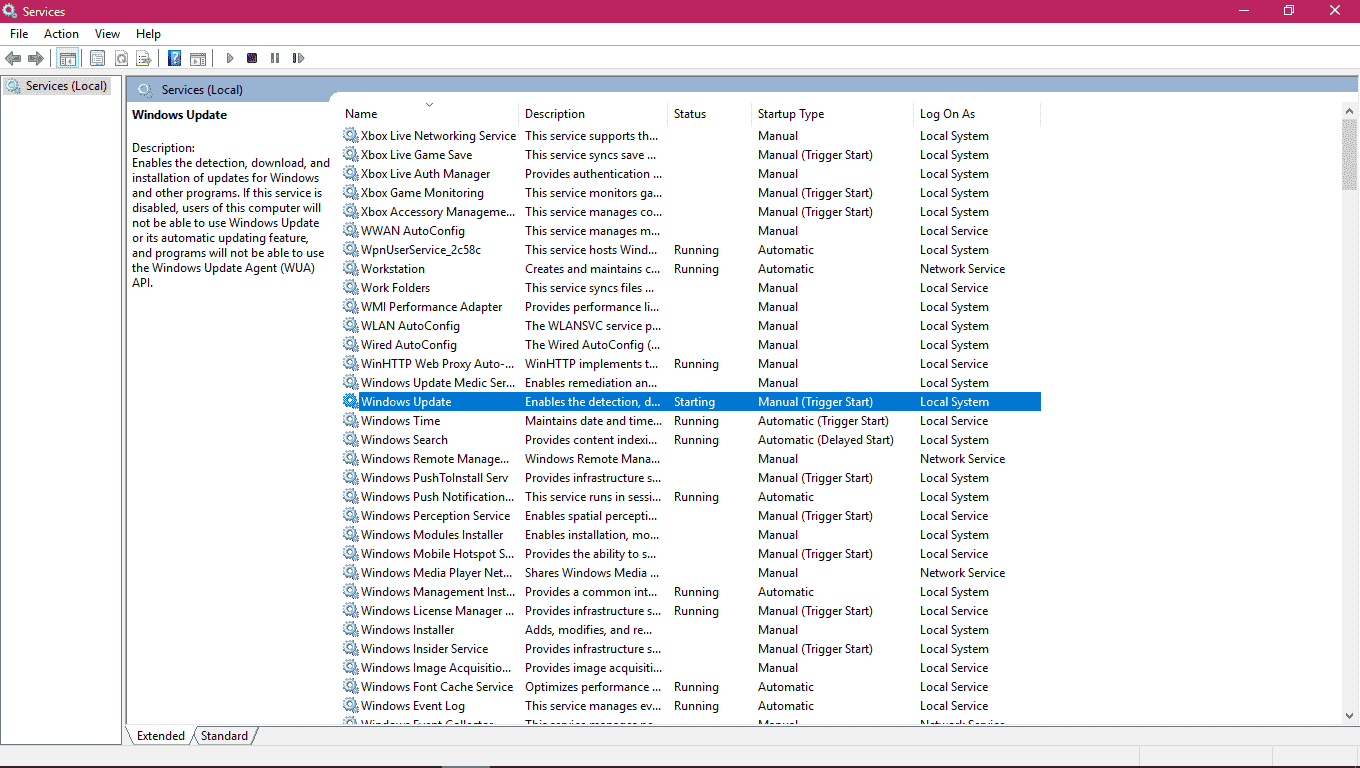Switch to the Standard tab
Screen dimensions: 1360x768
click(224, 736)
